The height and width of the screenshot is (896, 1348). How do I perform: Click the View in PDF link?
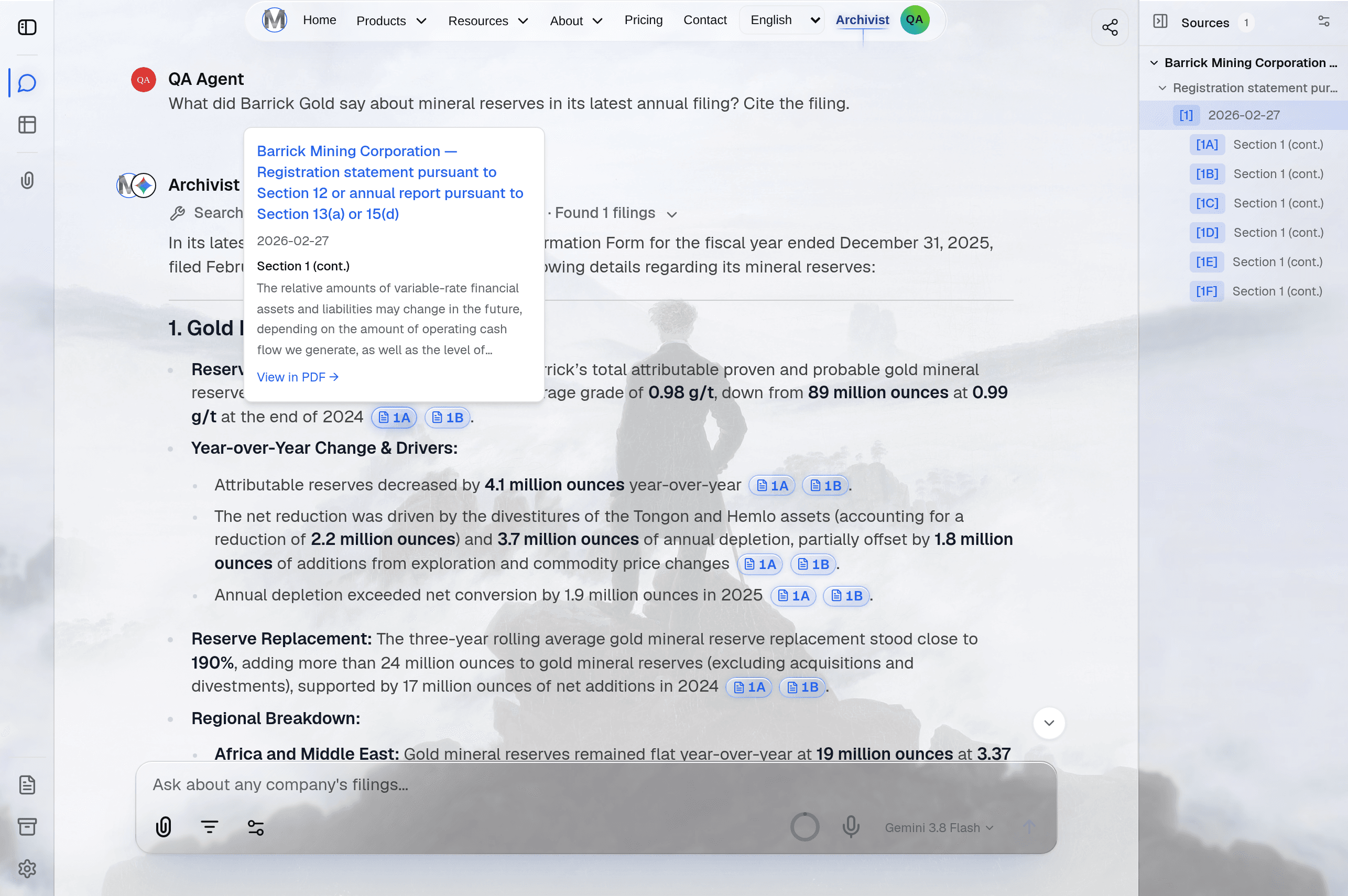(x=298, y=377)
